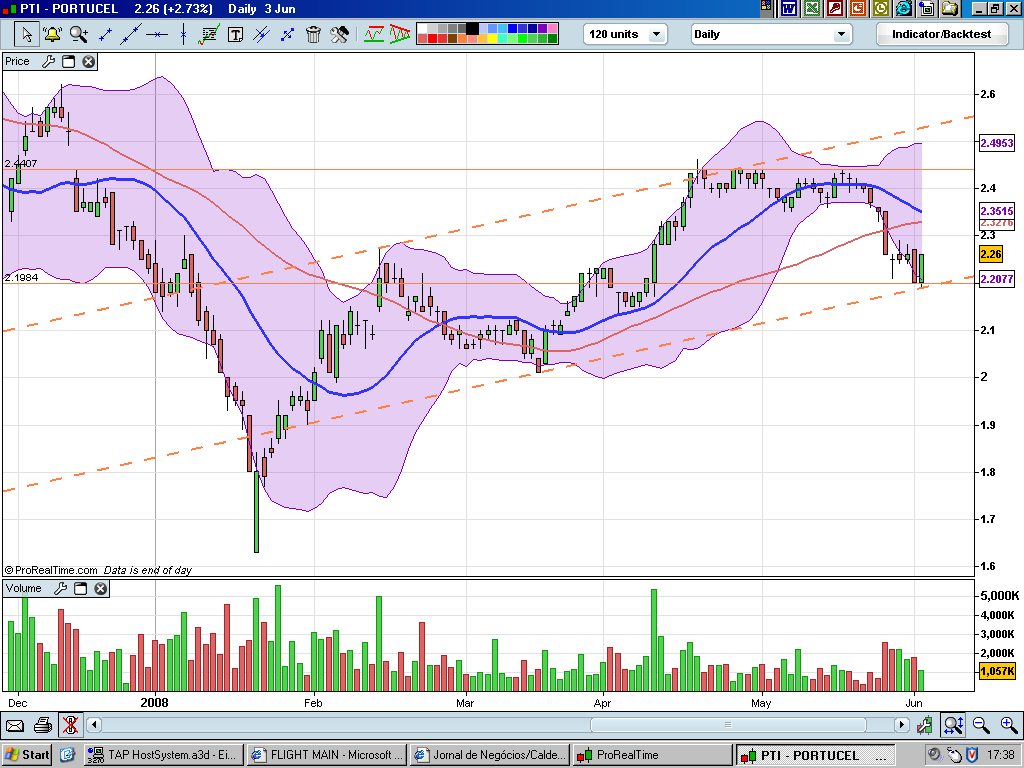Click the quick launch Internet Explorer icon
This screenshot has height=768, width=1024.
67,755
